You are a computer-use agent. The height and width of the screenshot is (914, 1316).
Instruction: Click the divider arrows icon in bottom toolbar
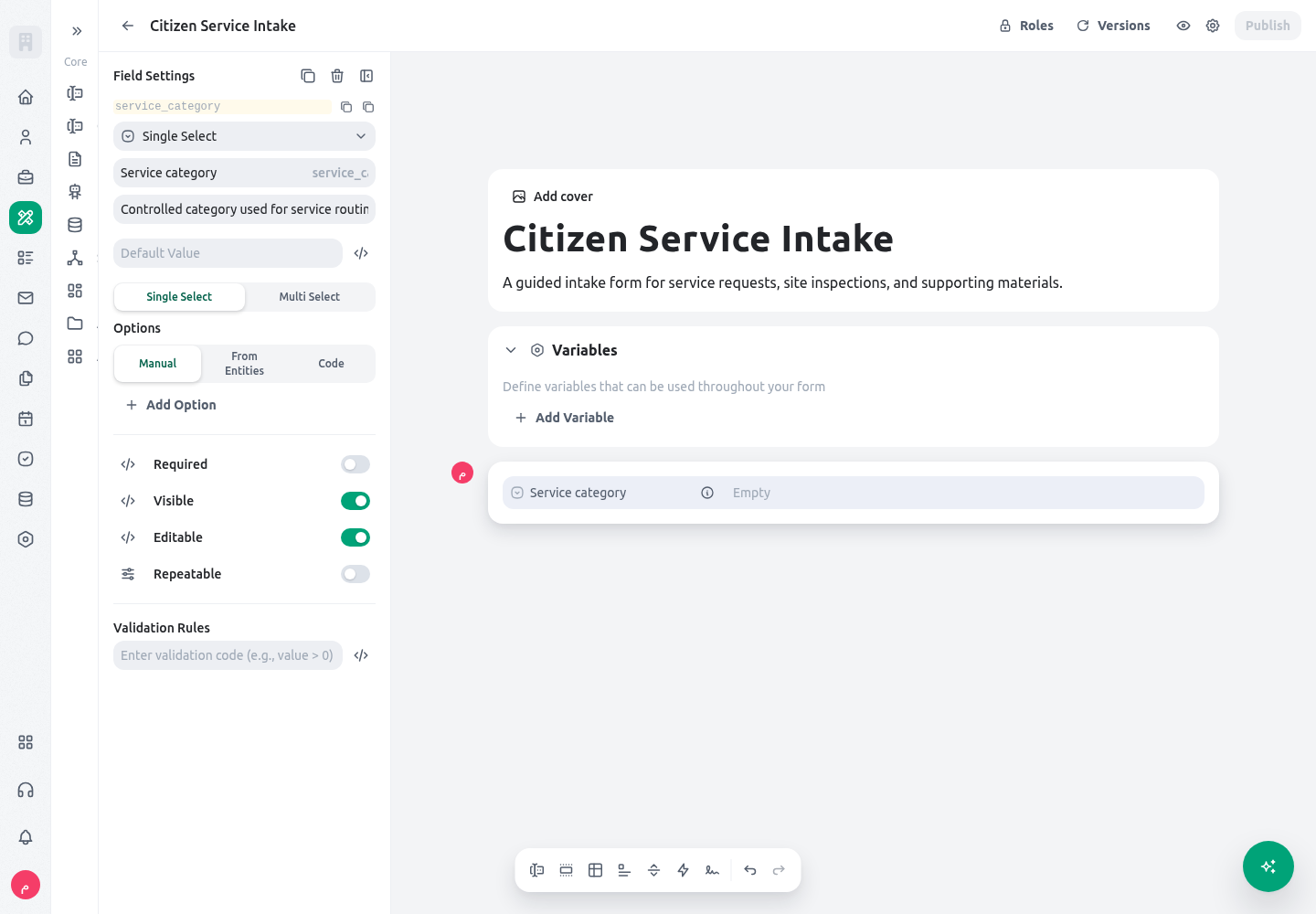click(653, 870)
